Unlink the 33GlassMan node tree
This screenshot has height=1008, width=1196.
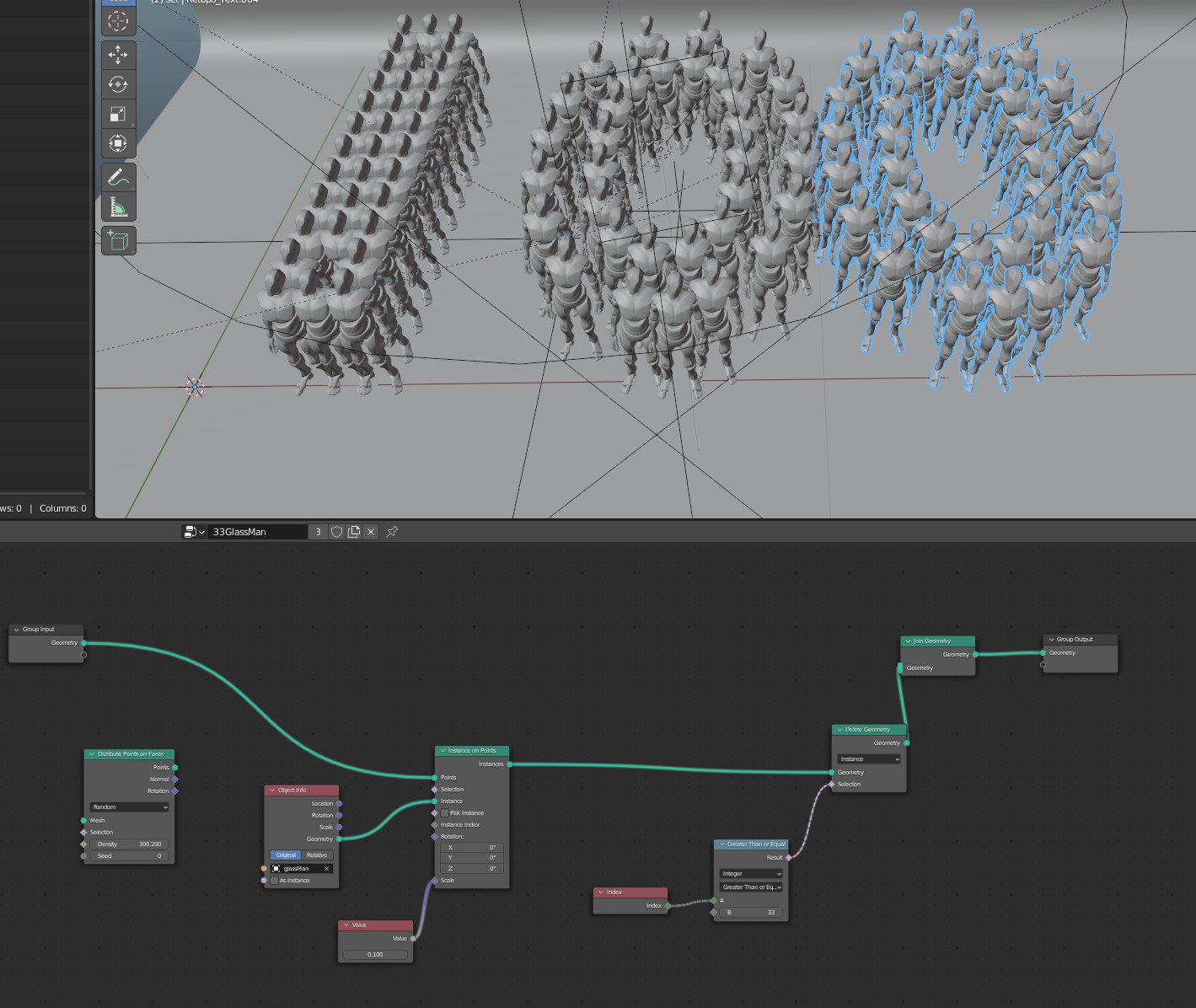click(371, 532)
